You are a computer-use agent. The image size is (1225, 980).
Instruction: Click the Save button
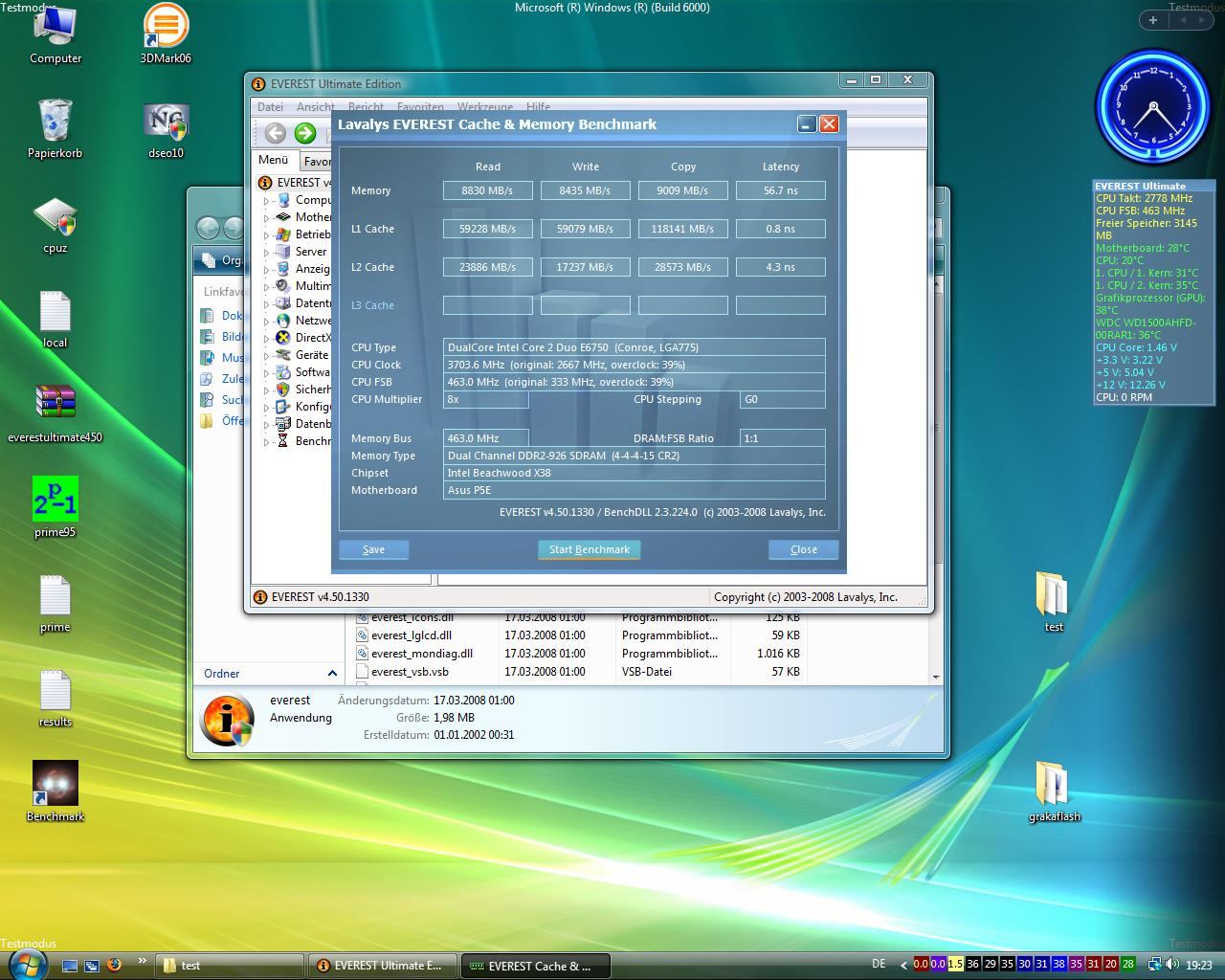pyautogui.click(x=373, y=549)
